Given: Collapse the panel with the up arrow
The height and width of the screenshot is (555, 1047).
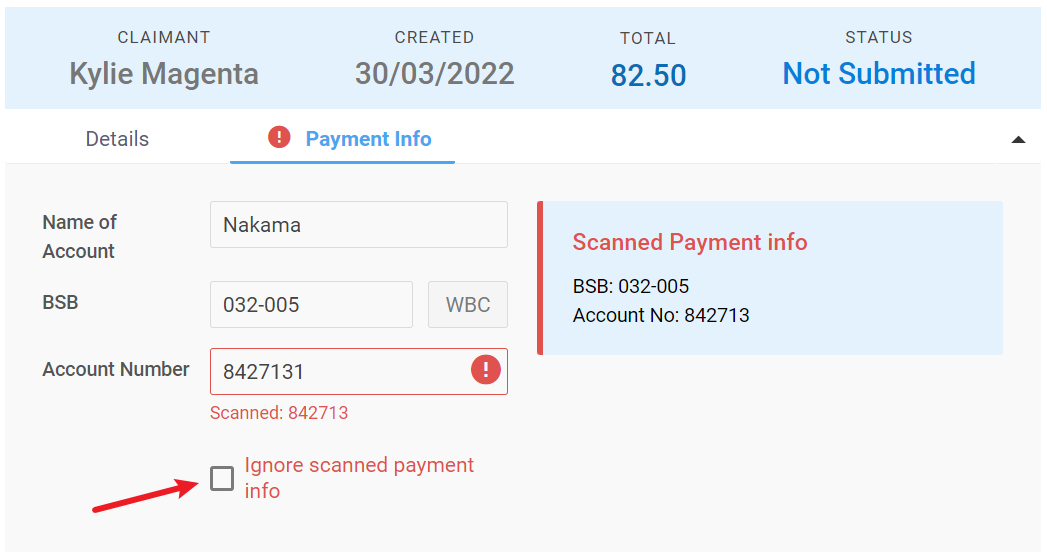Looking at the screenshot, I should pos(1018,140).
